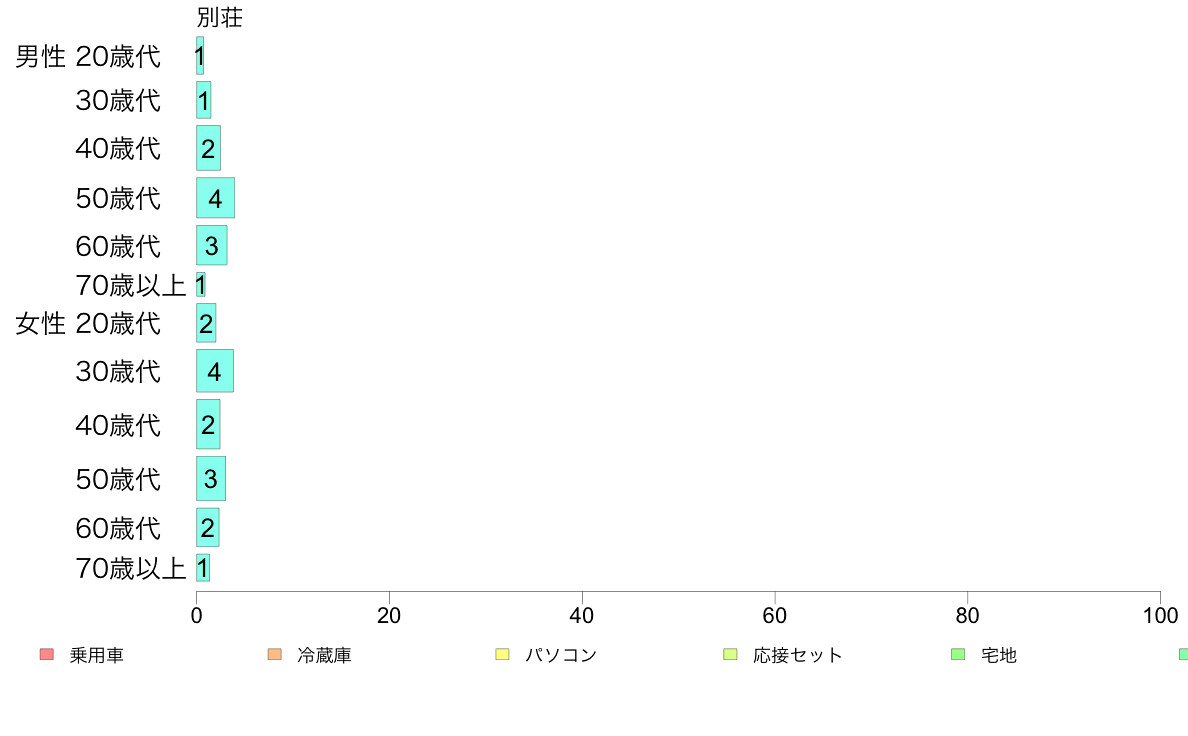Click the 応接セット legend swatch
The image size is (1188, 736).
click(730, 654)
